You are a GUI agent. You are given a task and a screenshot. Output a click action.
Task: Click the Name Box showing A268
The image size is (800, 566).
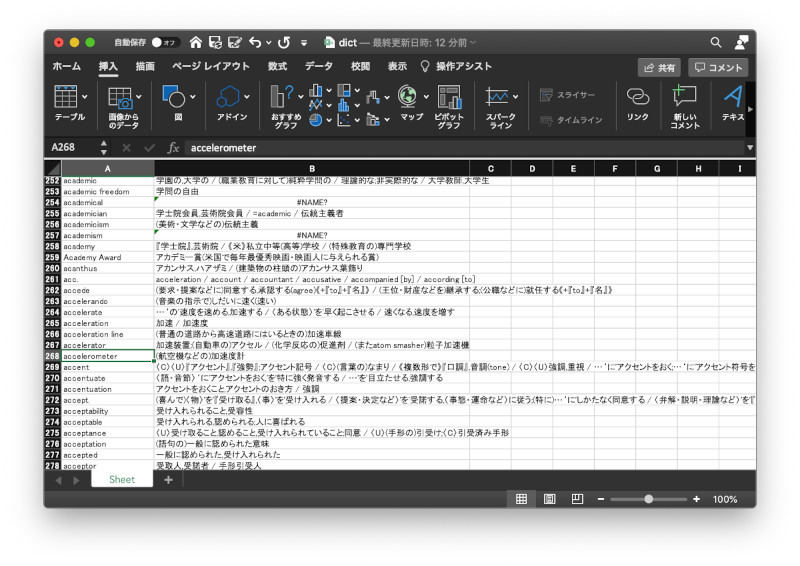click(x=72, y=147)
